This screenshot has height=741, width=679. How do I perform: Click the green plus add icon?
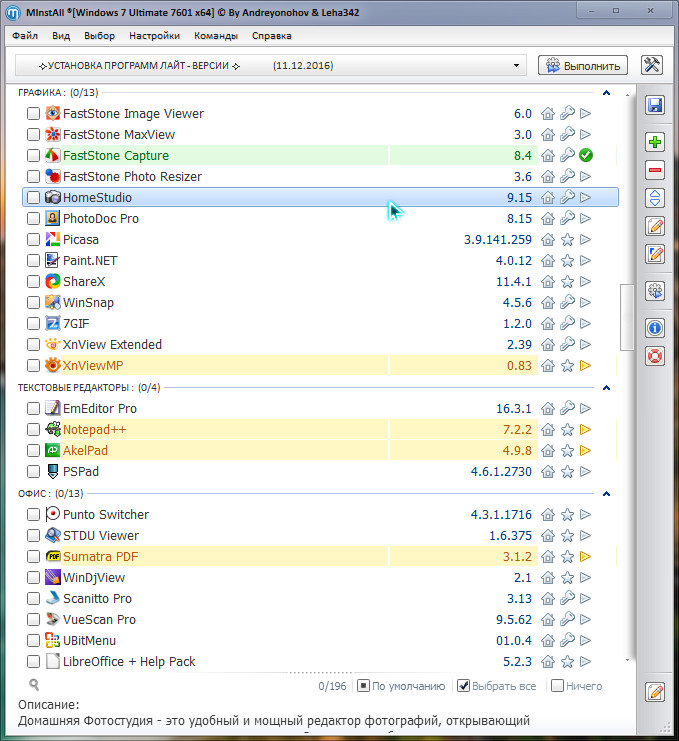(655, 142)
